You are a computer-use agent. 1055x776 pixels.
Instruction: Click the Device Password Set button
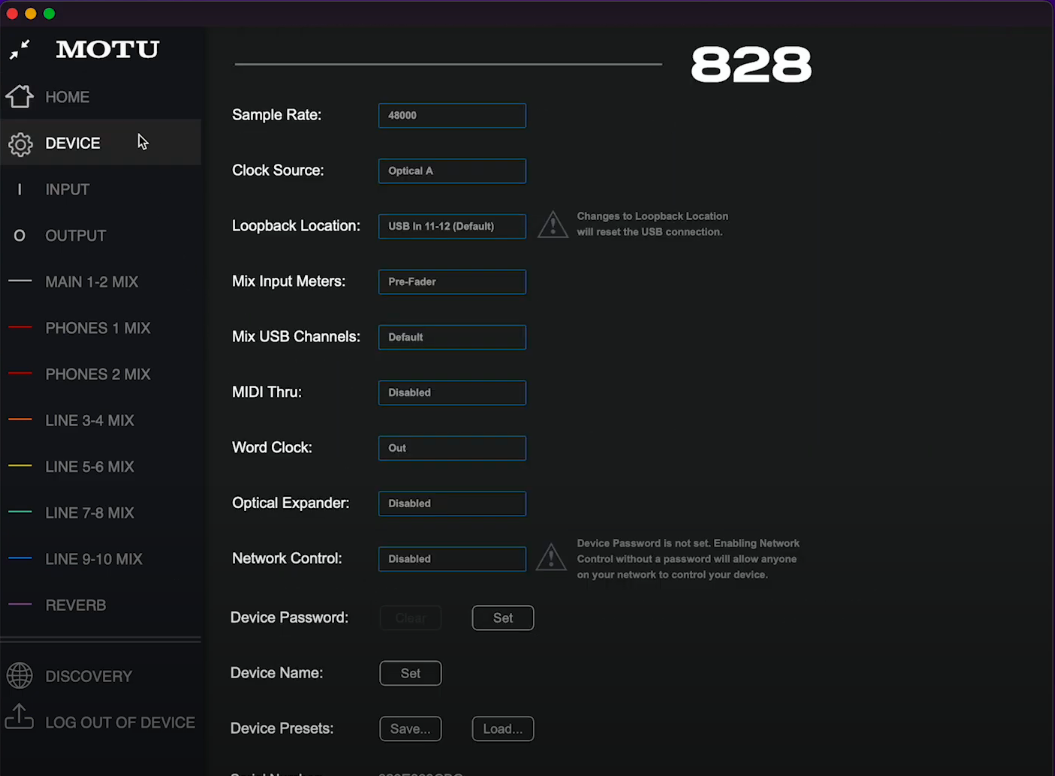(503, 618)
